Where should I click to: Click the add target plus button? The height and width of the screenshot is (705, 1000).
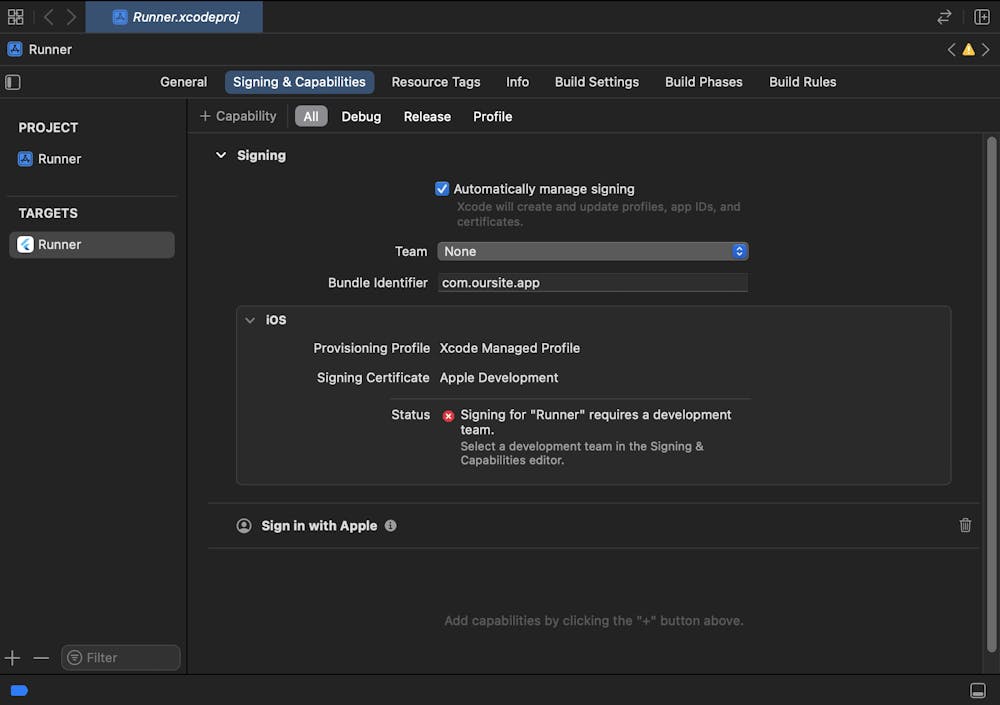coord(12,658)
